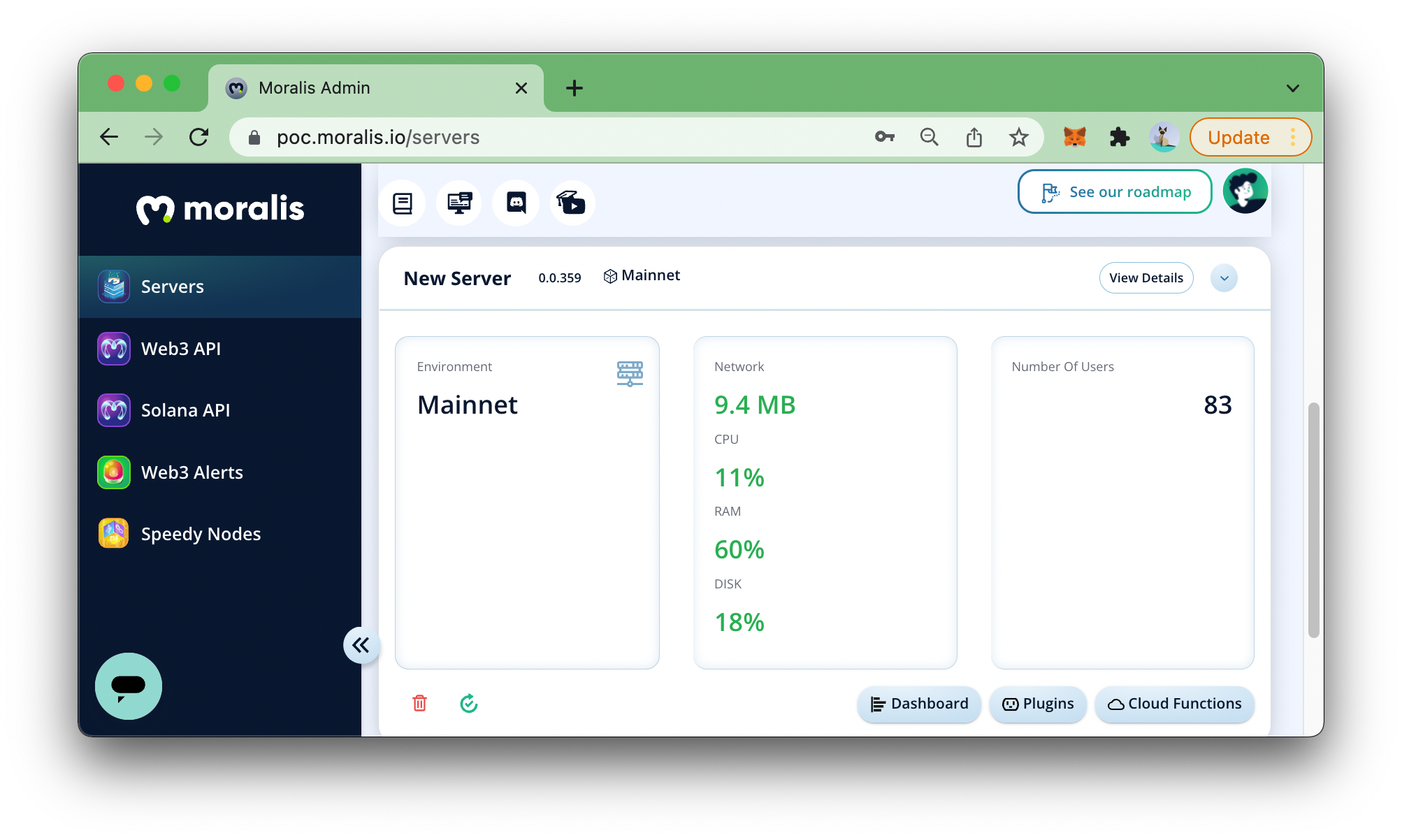Click the RAM 60% value
The width and height of the screenshot is (1402, 840).
(x=739, y=550)
